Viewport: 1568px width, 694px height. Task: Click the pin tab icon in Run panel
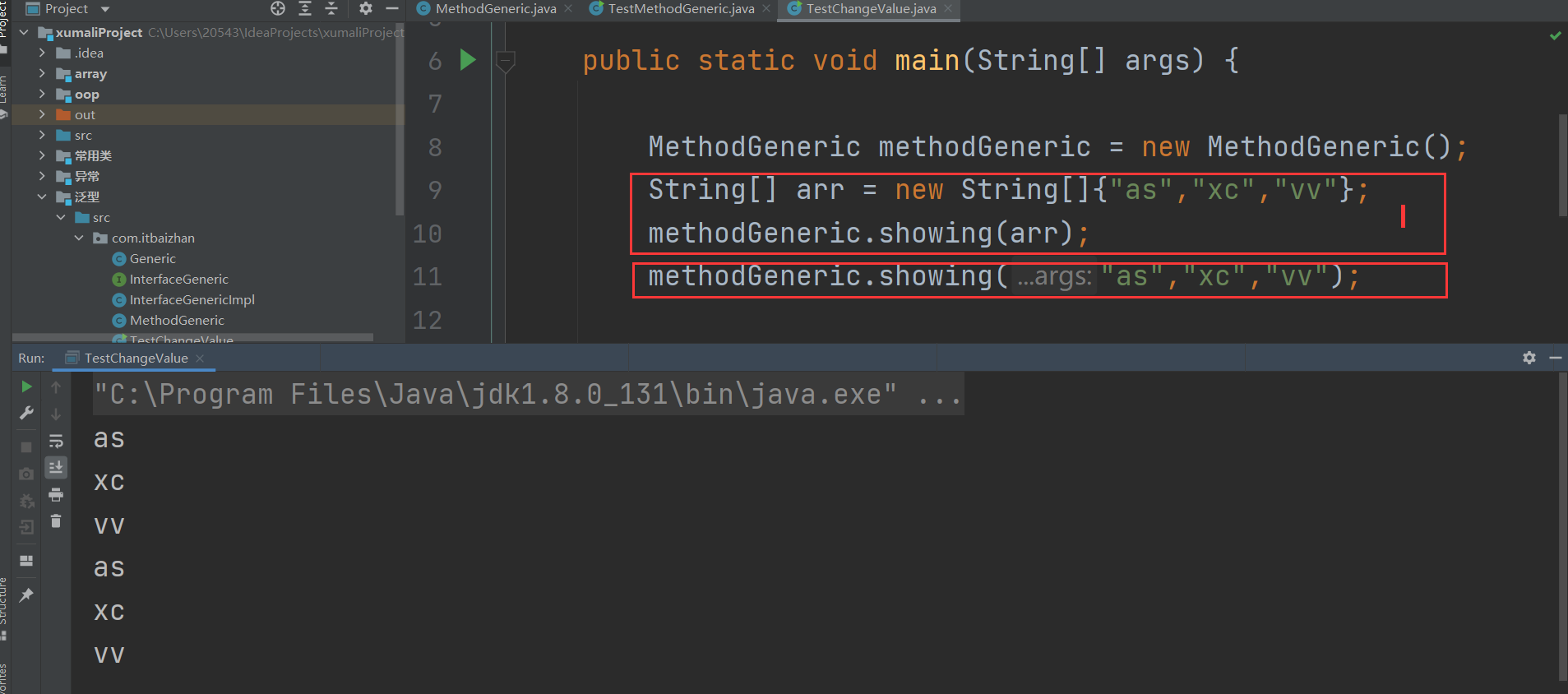26,595
